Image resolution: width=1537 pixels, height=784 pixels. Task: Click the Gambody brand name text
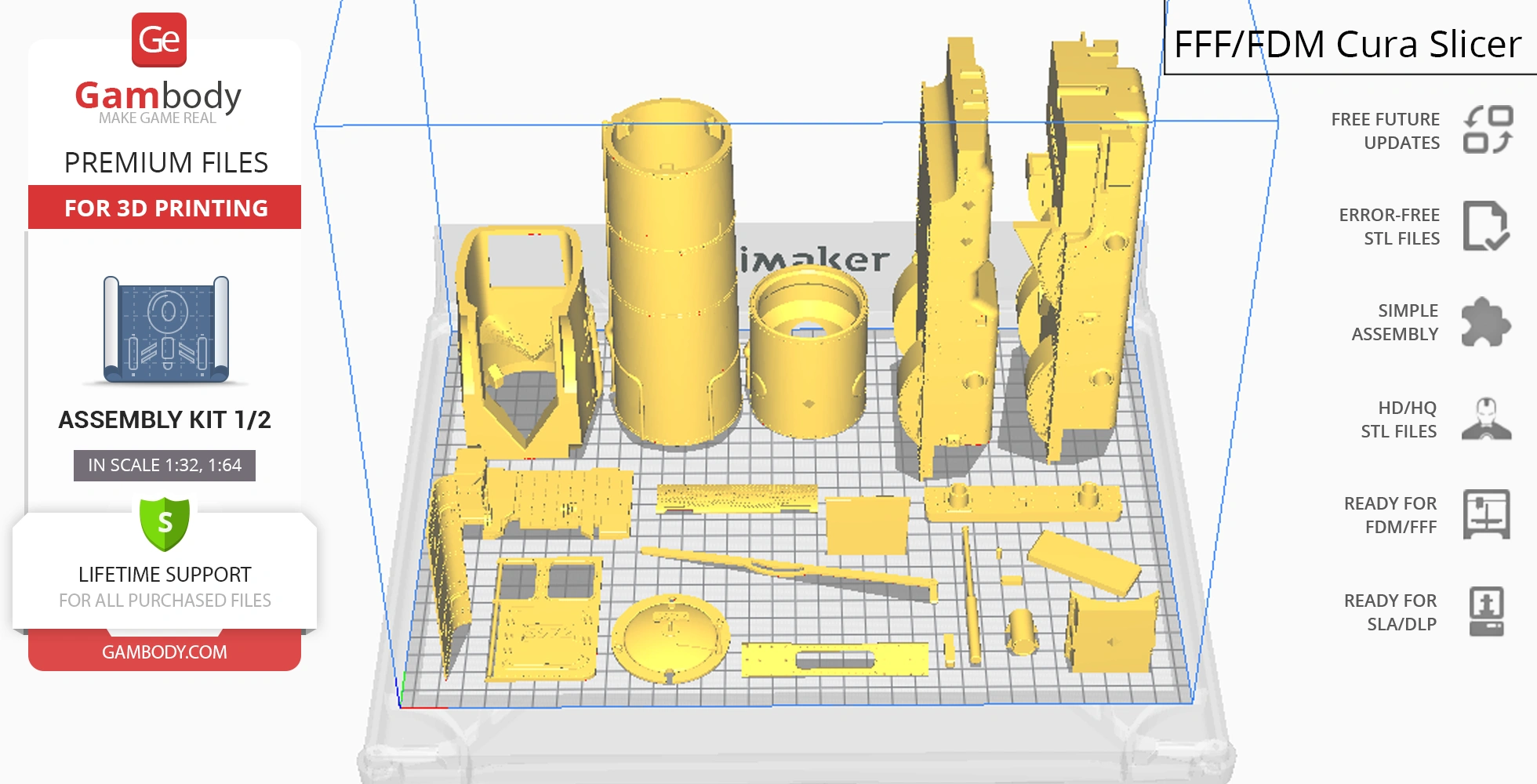pyautogui.click(x=158, y=96)
